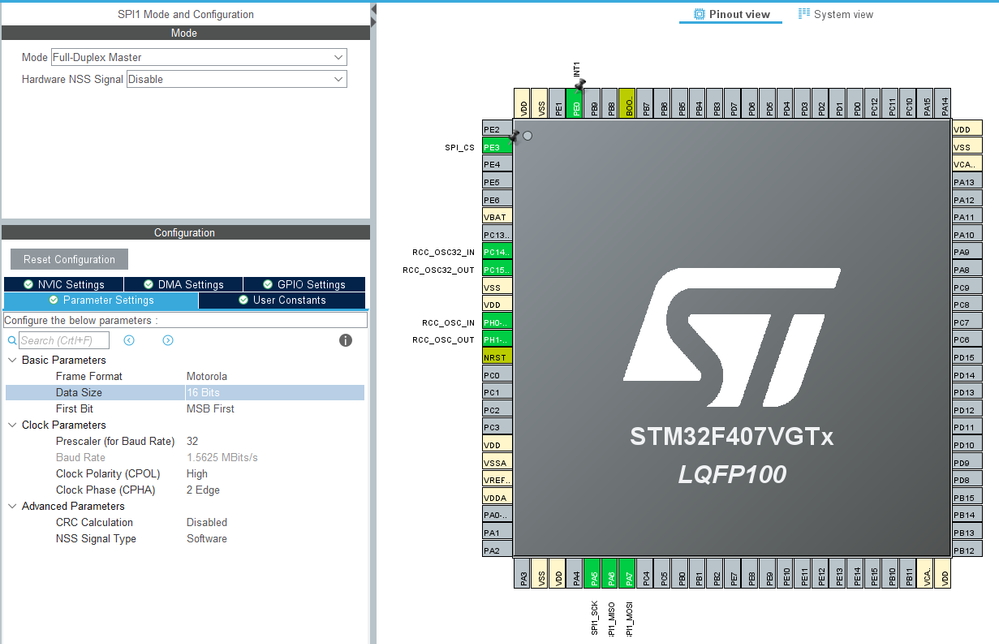999x644 pixels.
Task: Open the User Constants tab
Action: point(282,300)
